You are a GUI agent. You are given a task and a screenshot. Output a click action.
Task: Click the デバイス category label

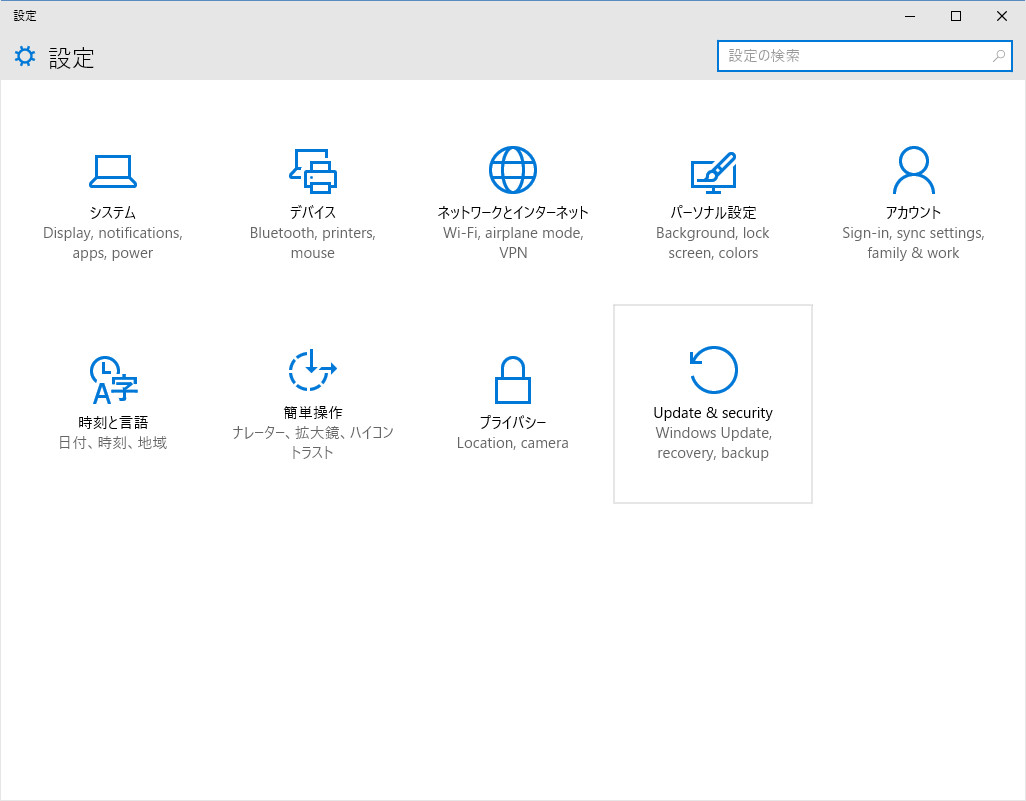coord(313,213)
